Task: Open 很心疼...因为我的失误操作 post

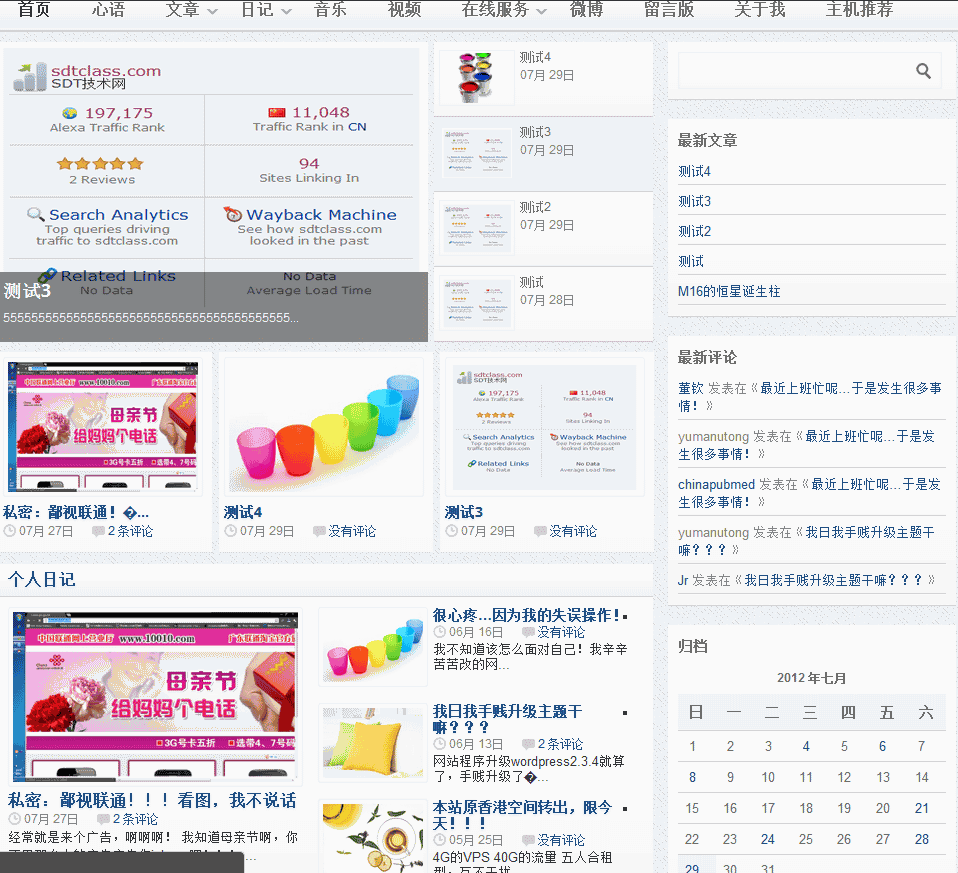Action: point(527,615)
